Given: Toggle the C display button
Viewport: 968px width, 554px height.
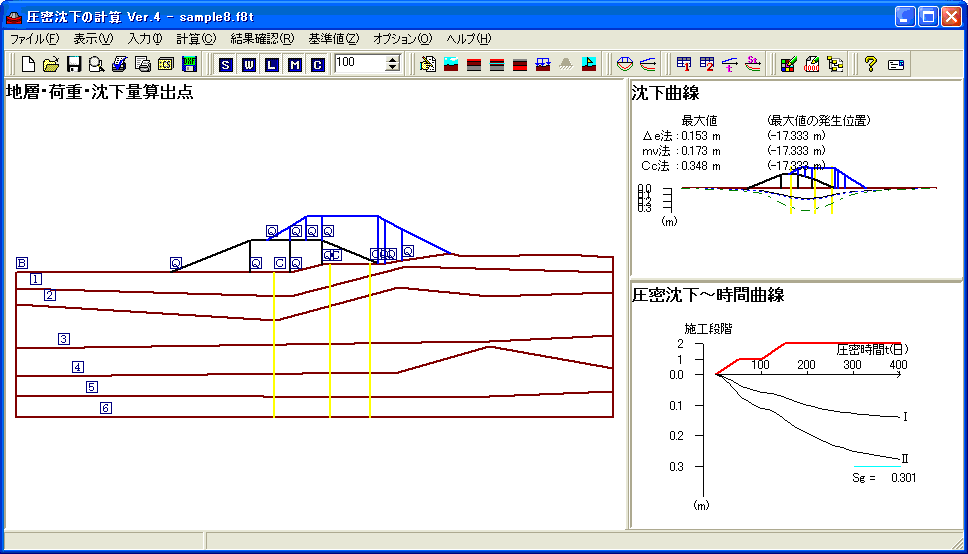Looking at the screenshot, I should coord(317,64).
